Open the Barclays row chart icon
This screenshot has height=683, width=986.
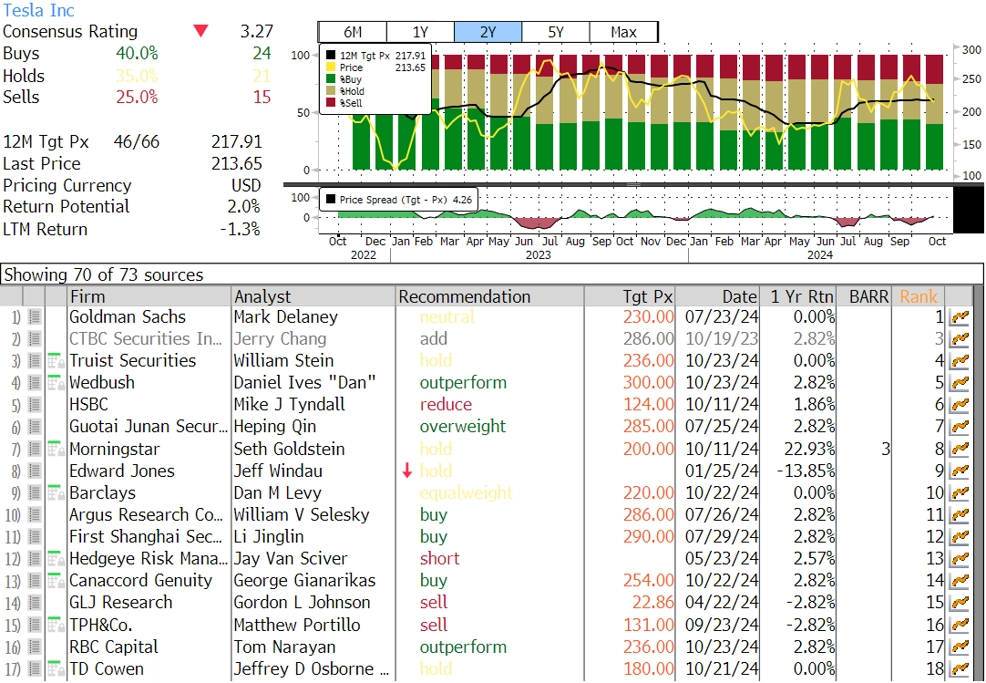tap(959, 493)
